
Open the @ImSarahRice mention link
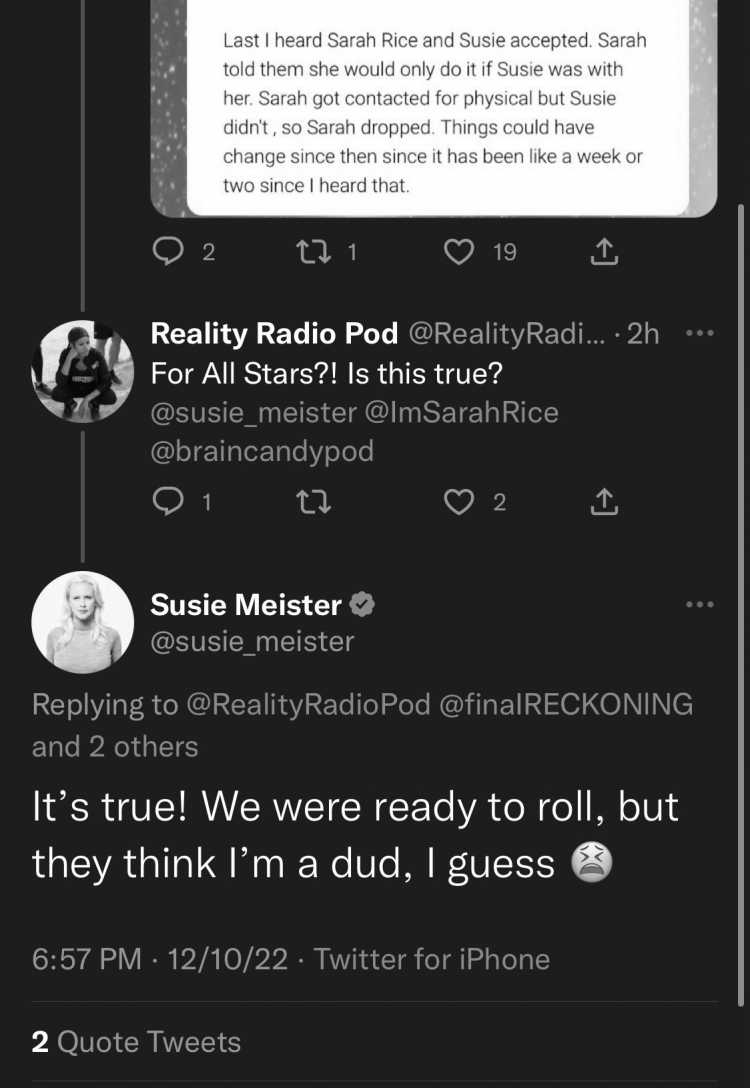[461, 413]
